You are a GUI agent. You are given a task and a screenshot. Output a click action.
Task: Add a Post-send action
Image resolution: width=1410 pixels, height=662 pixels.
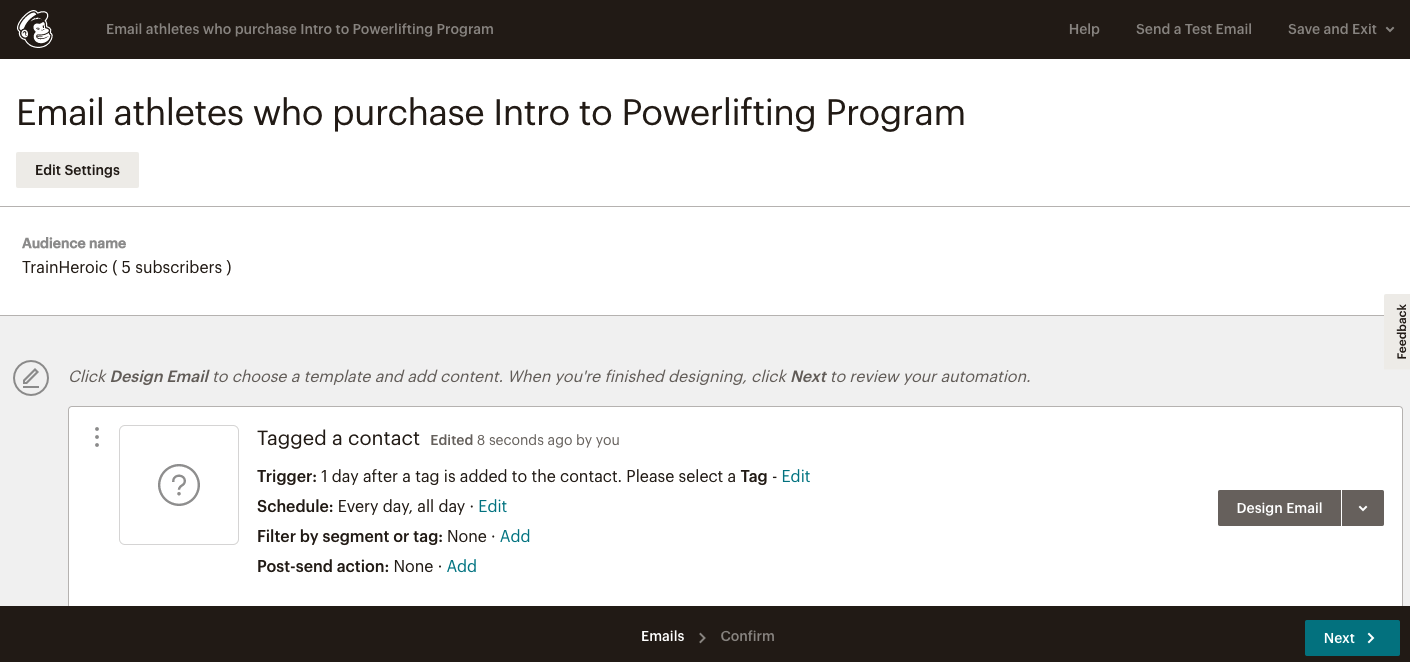462,566
